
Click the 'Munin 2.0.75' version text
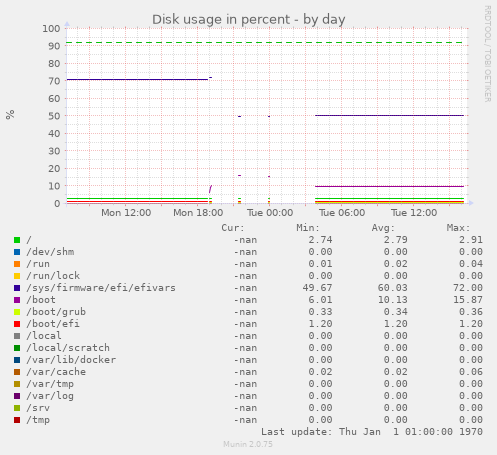(x=248, y=444)
